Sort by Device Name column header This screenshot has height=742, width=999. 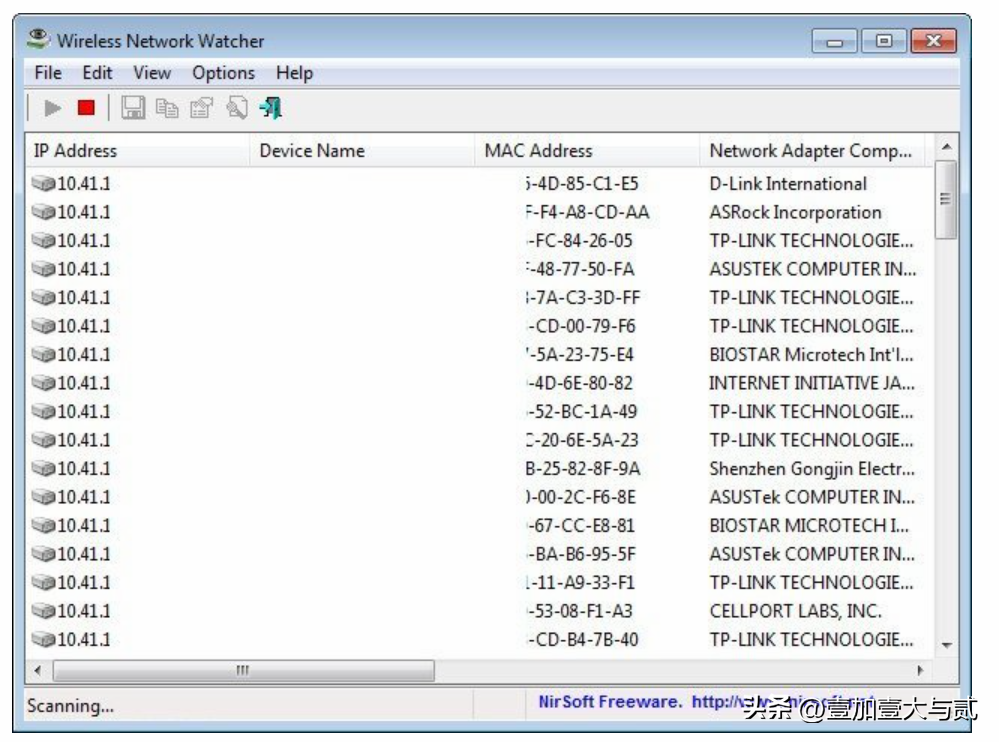362,151
